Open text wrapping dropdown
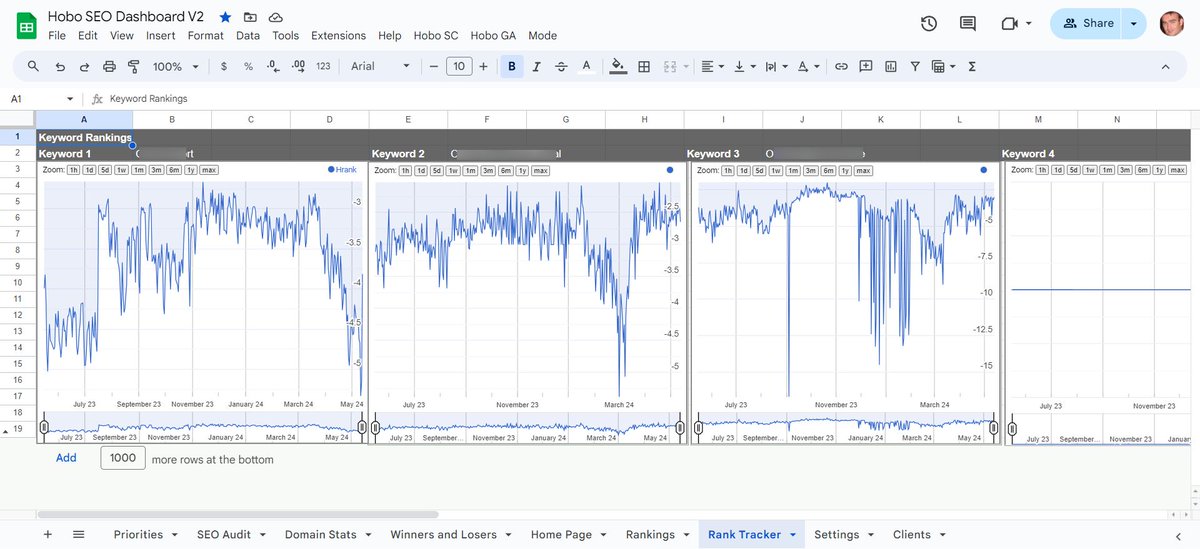1200x549 pixels. click(775, 66)
